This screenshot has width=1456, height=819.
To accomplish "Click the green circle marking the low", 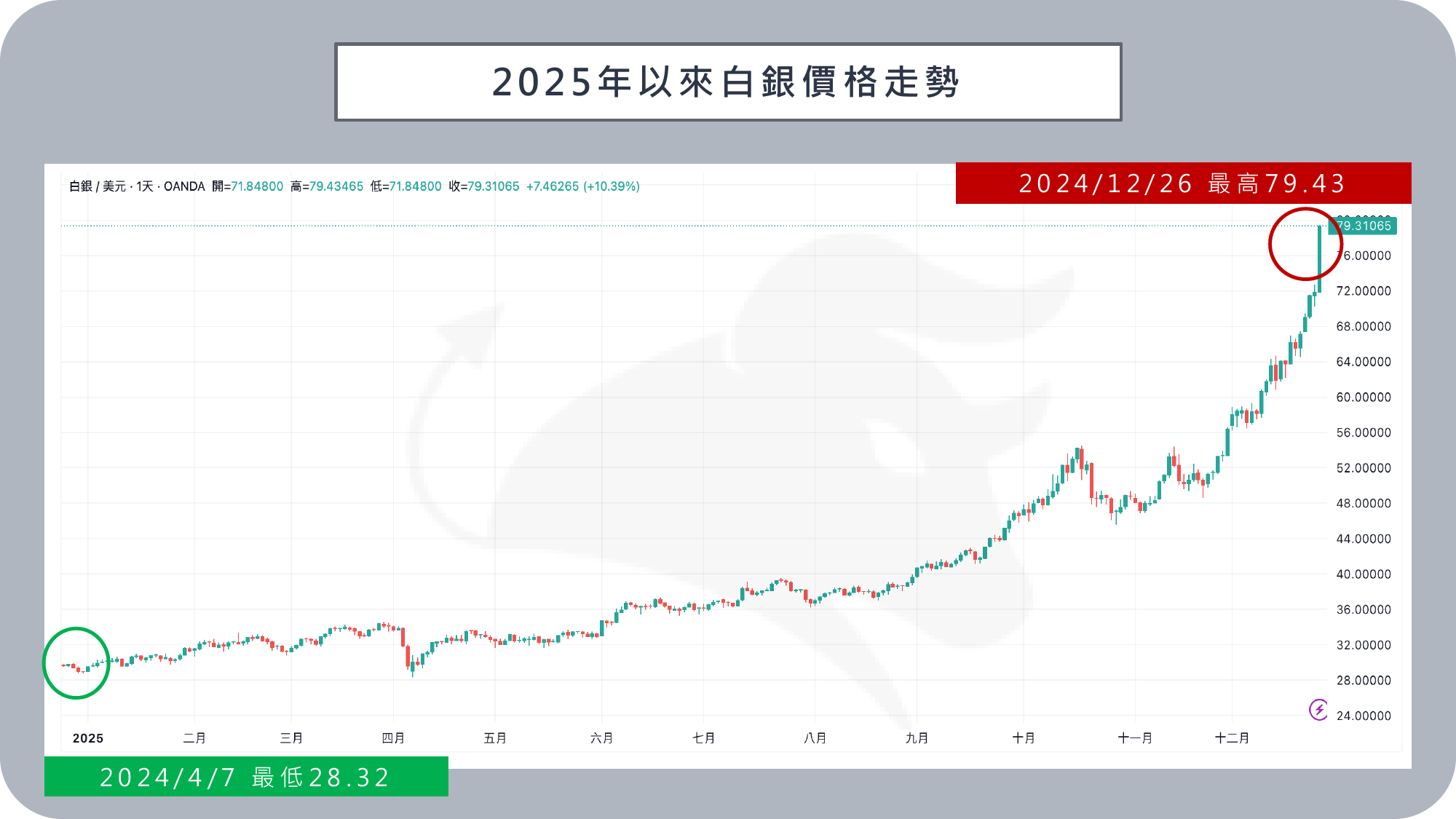I will pos(76,662).
